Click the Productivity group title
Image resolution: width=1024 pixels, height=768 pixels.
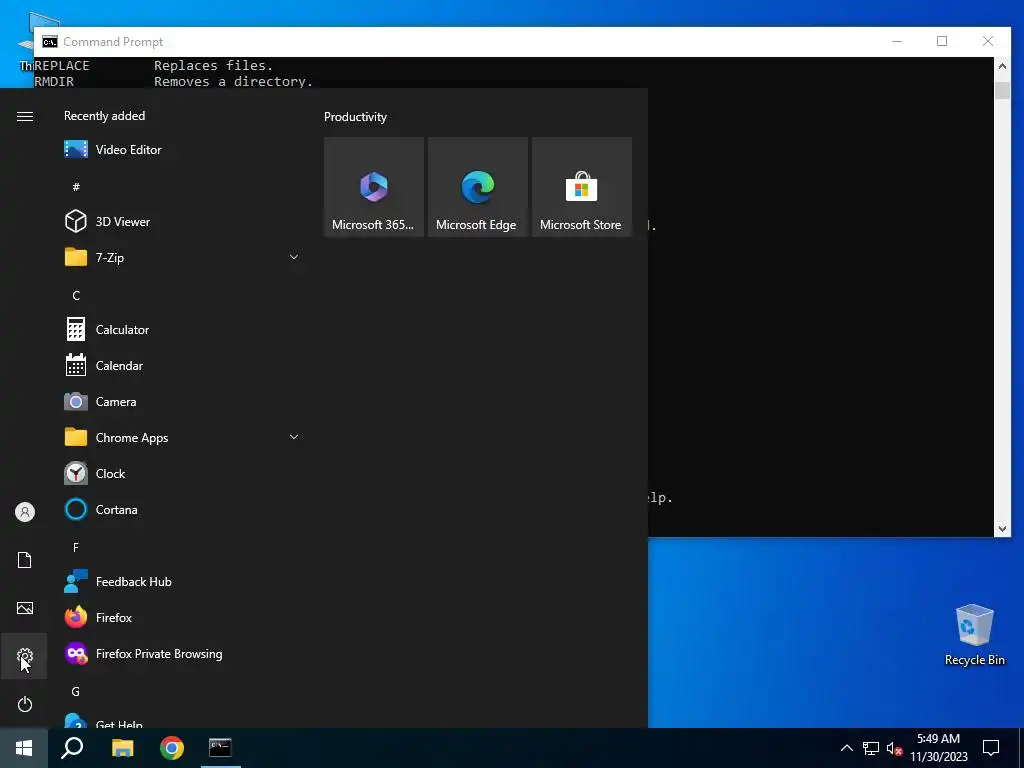click(355, 117)
